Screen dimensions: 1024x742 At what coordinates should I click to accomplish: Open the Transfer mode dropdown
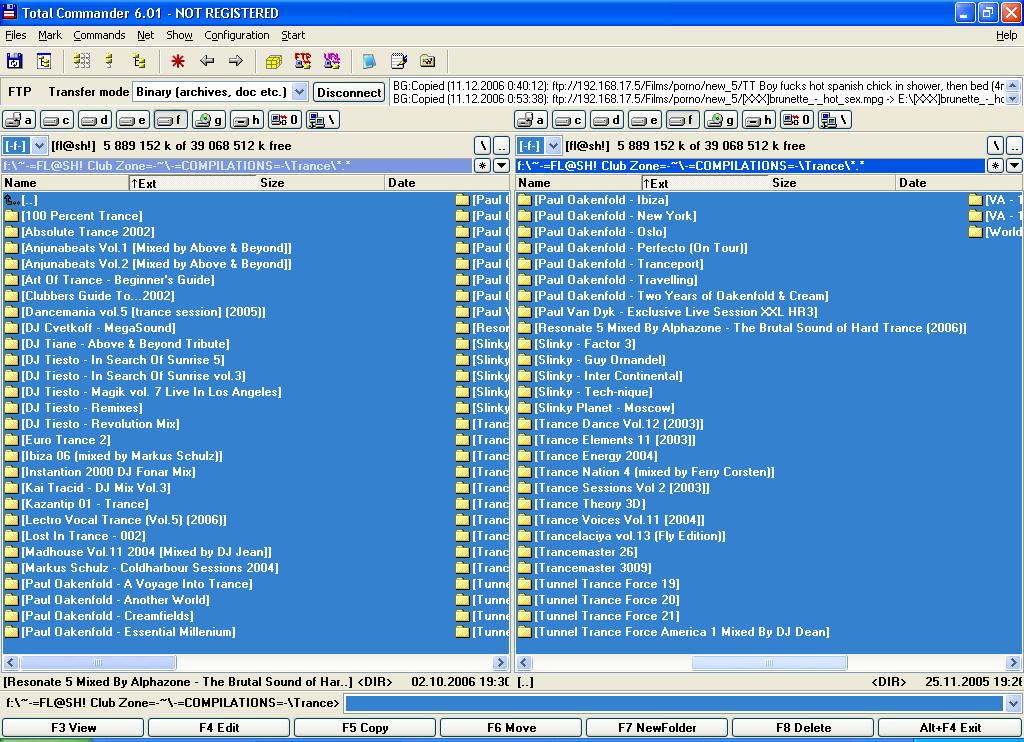click(x=299, y=92)
